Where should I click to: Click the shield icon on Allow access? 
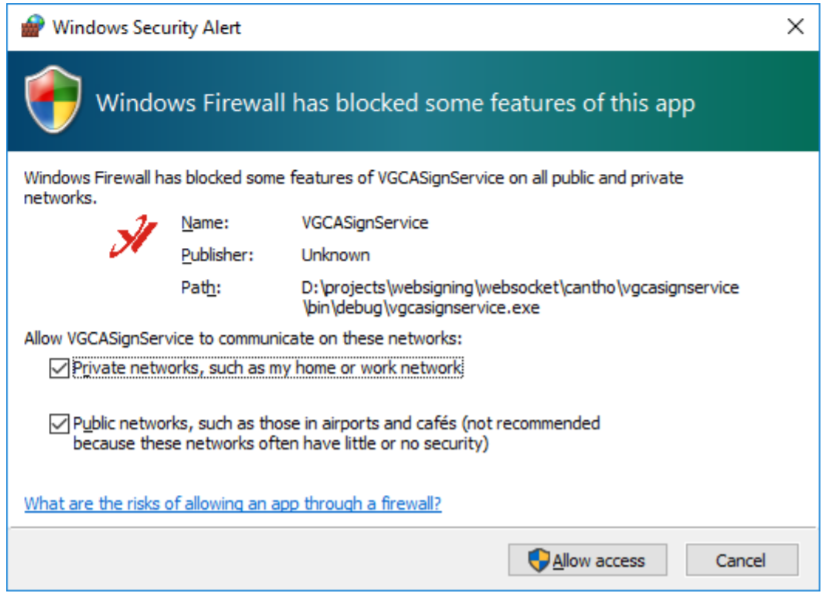[x=539, y=560]
